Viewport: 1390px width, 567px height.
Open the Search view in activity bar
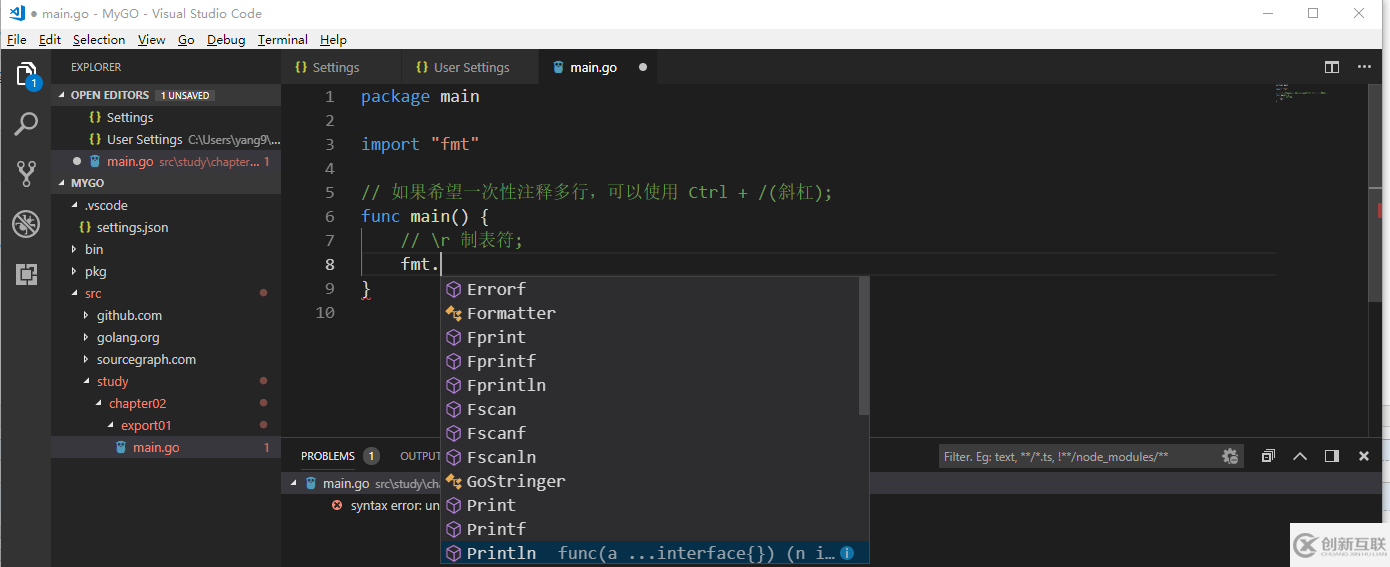tap(26, 124)
